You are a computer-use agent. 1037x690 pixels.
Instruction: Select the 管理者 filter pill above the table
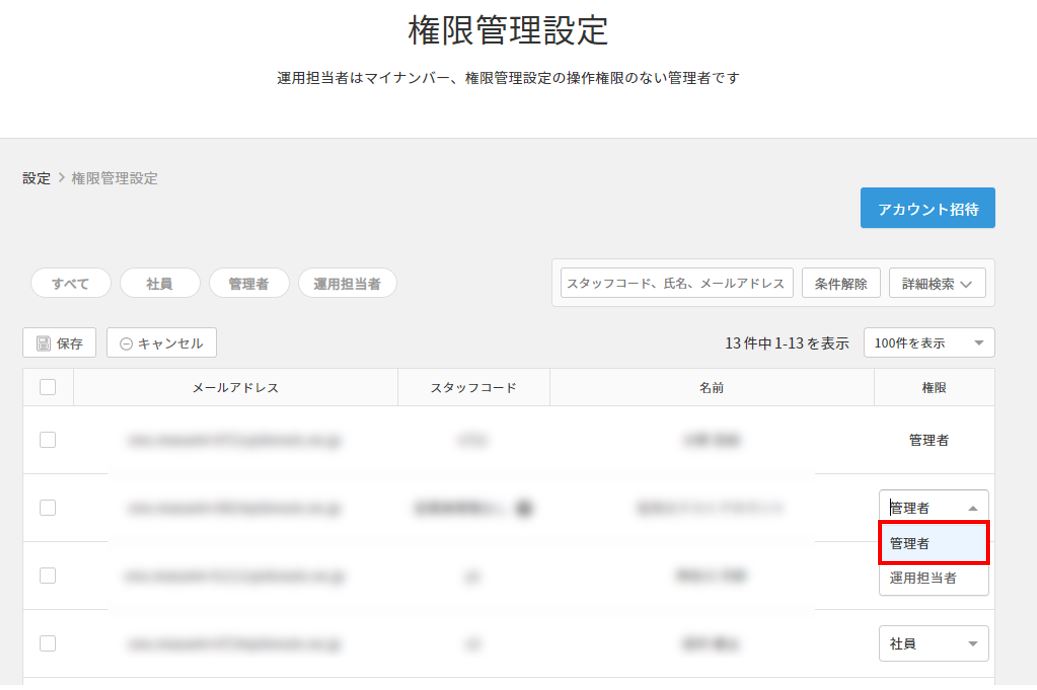point(248,284)
